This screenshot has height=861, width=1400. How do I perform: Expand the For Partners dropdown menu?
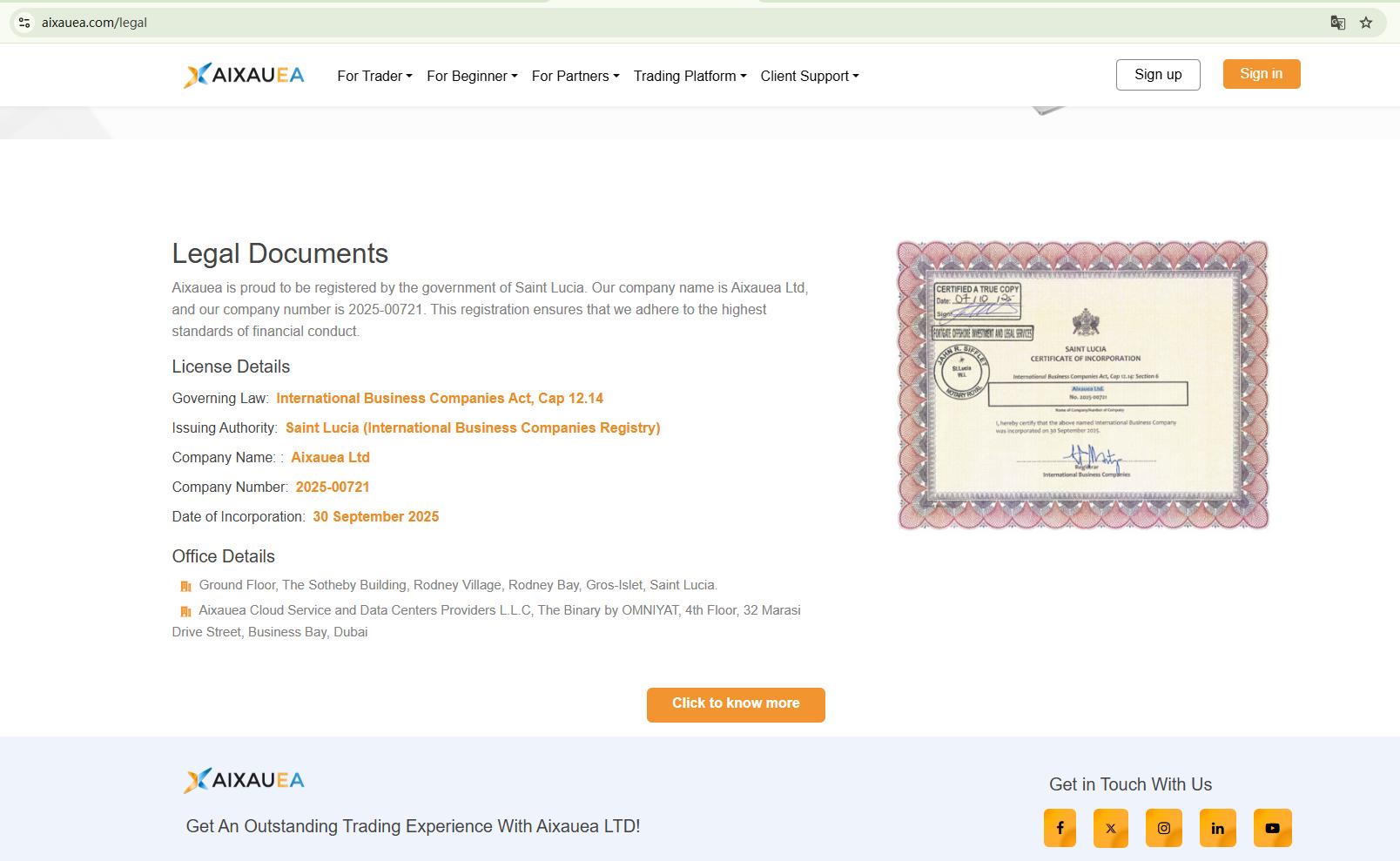575,76
